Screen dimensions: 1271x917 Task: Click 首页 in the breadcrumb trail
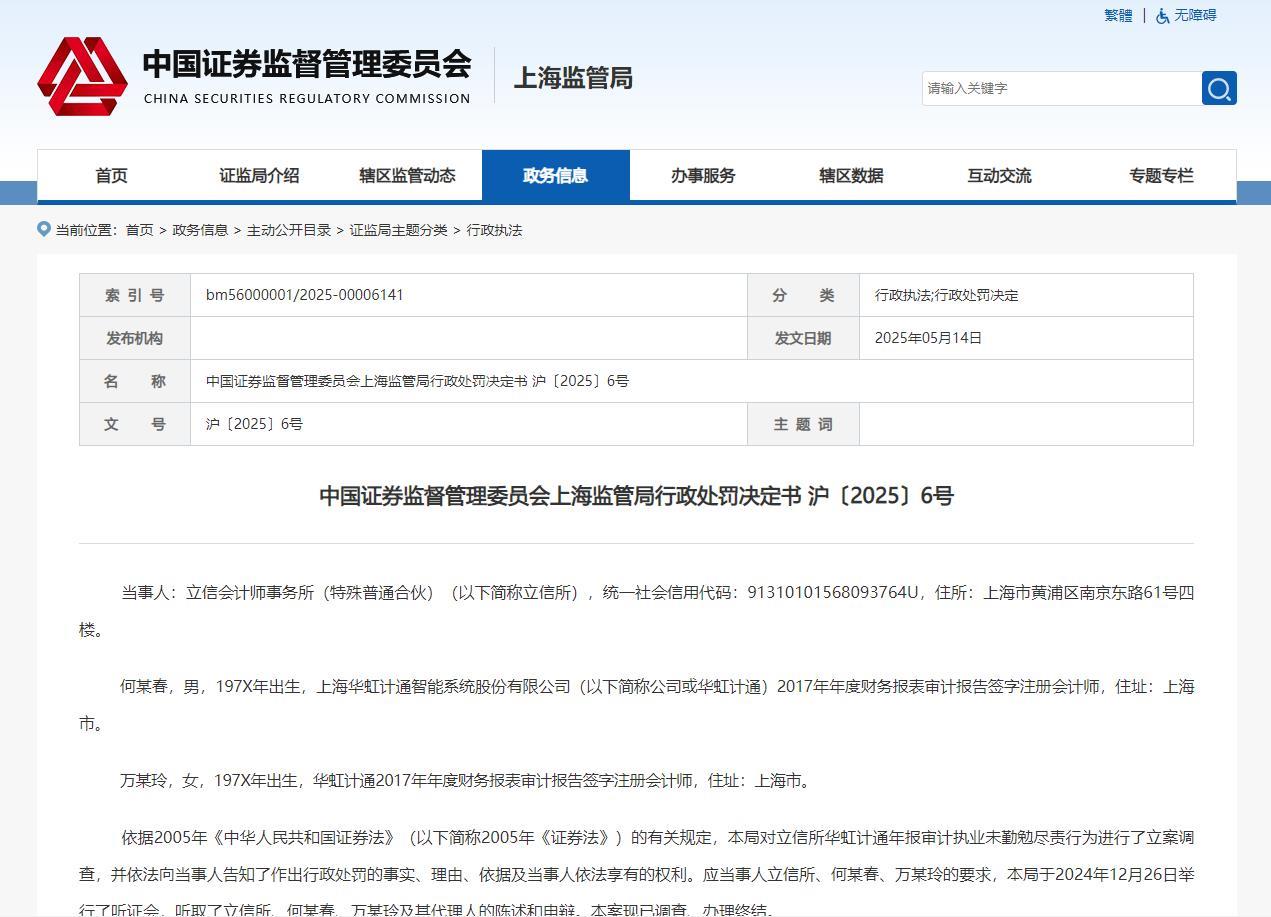pyautogui.click(x=142, y=230)
